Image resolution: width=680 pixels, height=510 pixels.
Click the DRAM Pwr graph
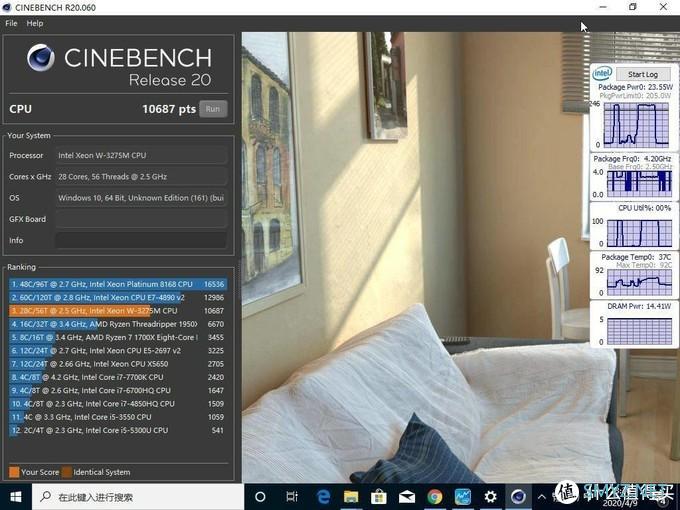[639, 331]
